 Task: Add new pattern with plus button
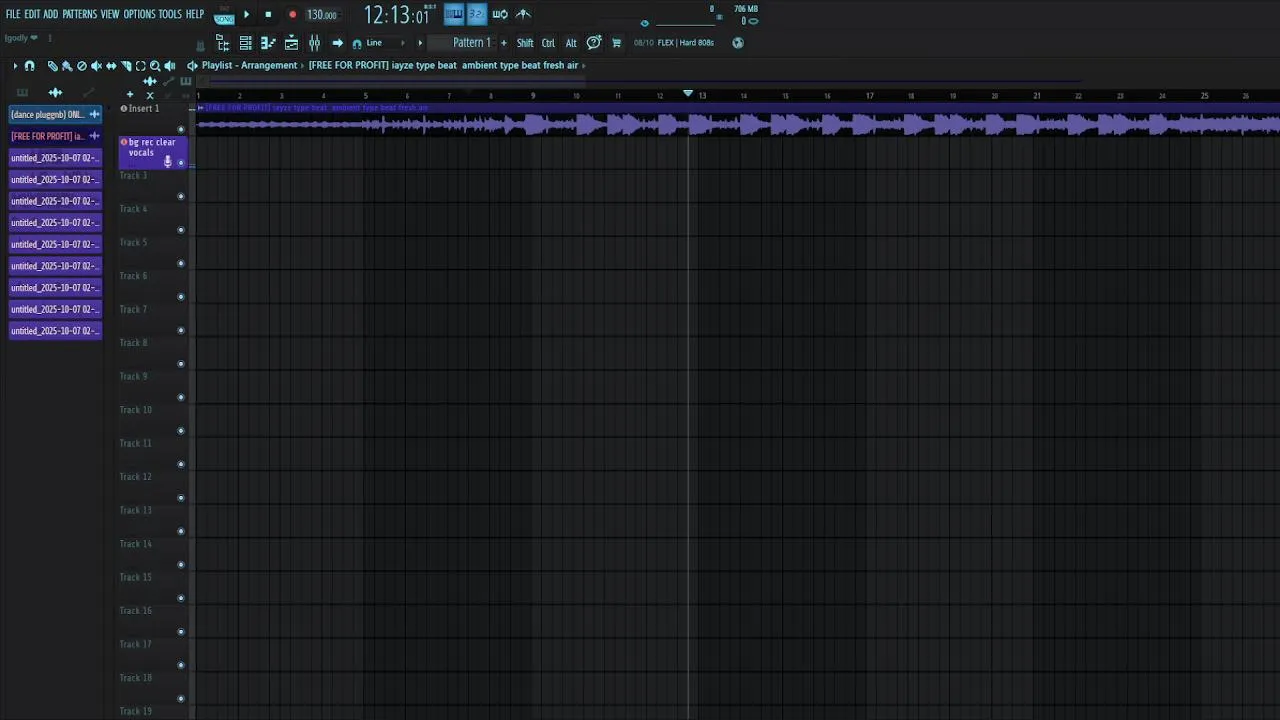[503, 43]
